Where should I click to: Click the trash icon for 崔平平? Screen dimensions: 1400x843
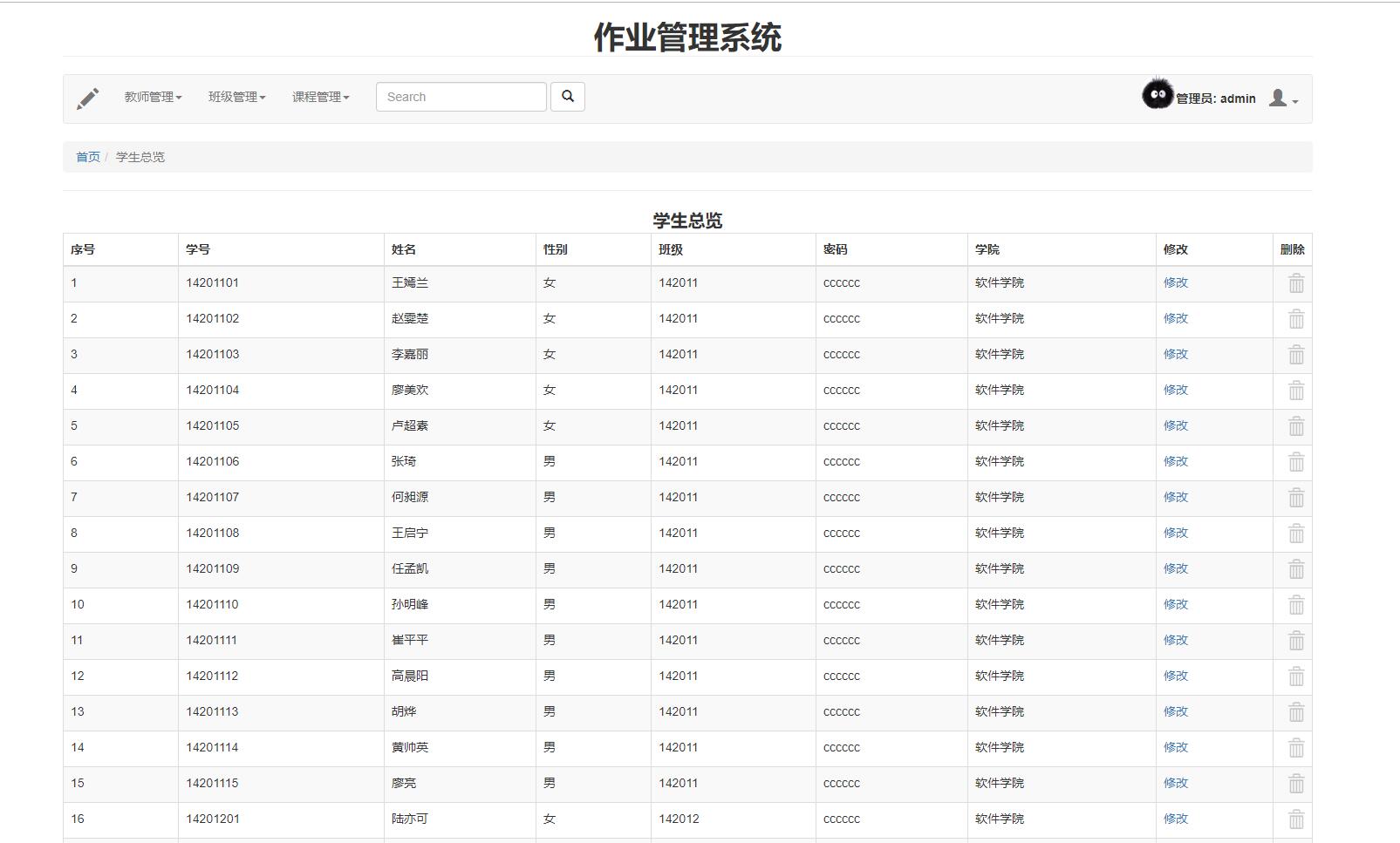1294,640
